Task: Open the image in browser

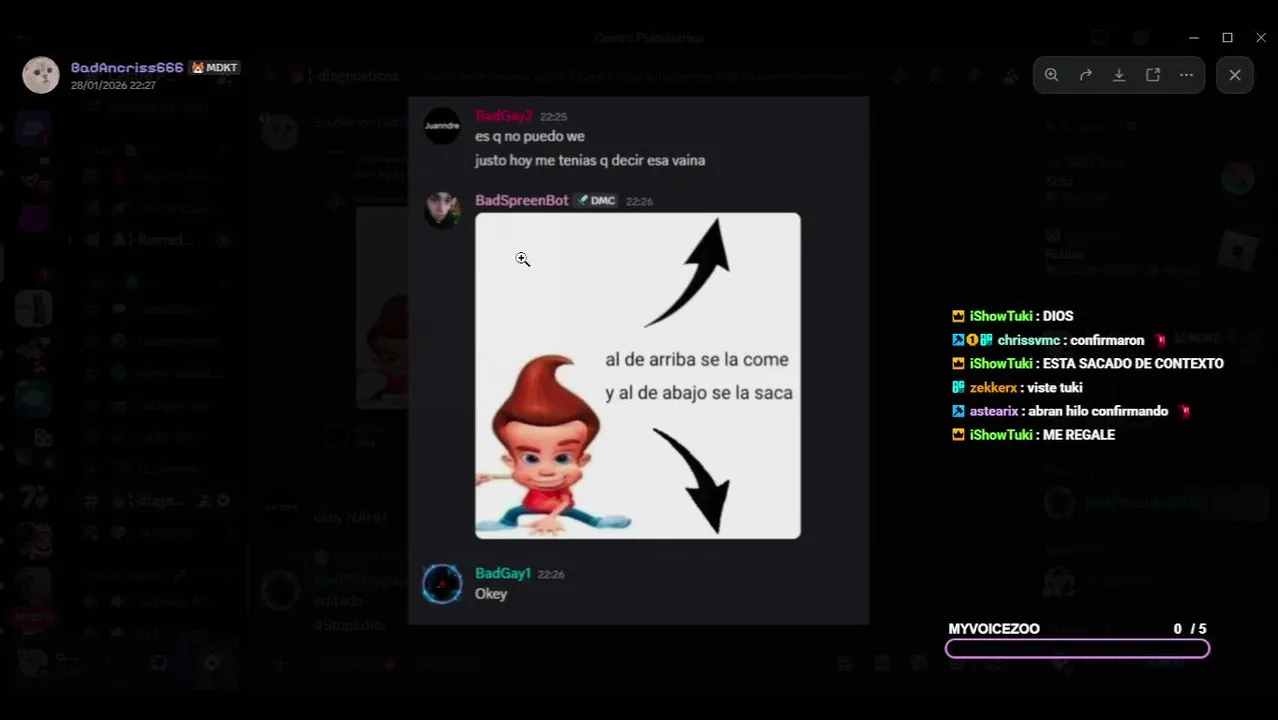Action: (1153, 75)
